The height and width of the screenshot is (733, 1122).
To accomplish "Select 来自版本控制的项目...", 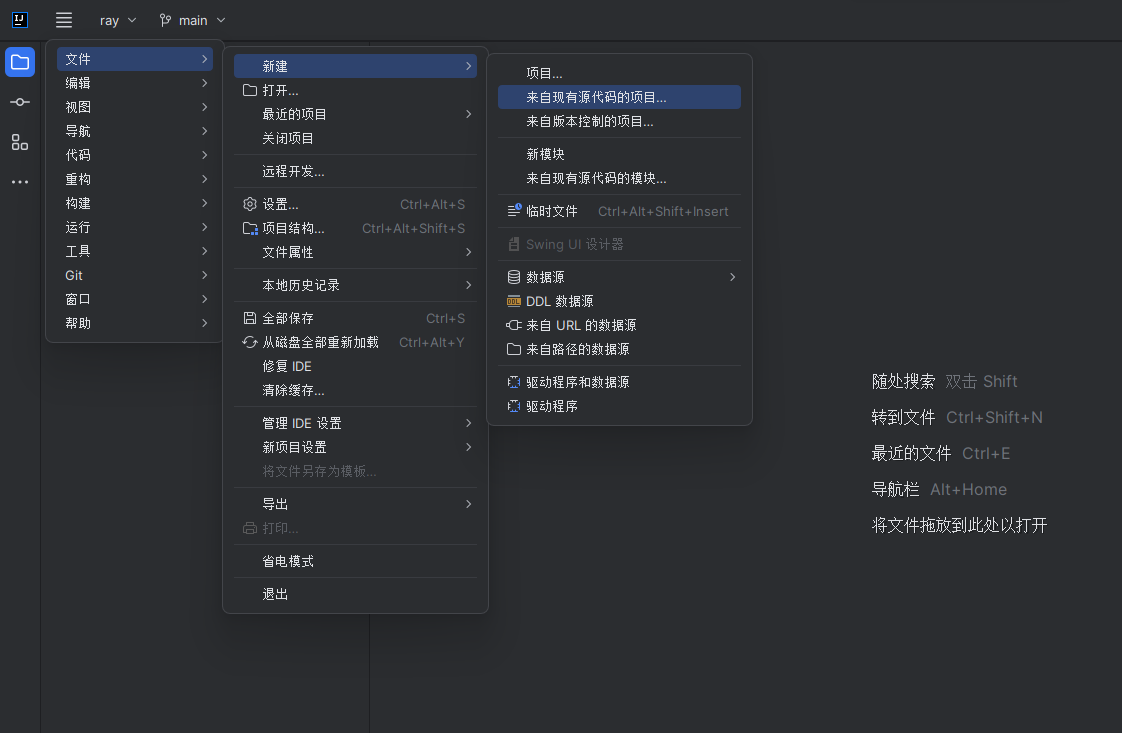I will click(620, 121).
